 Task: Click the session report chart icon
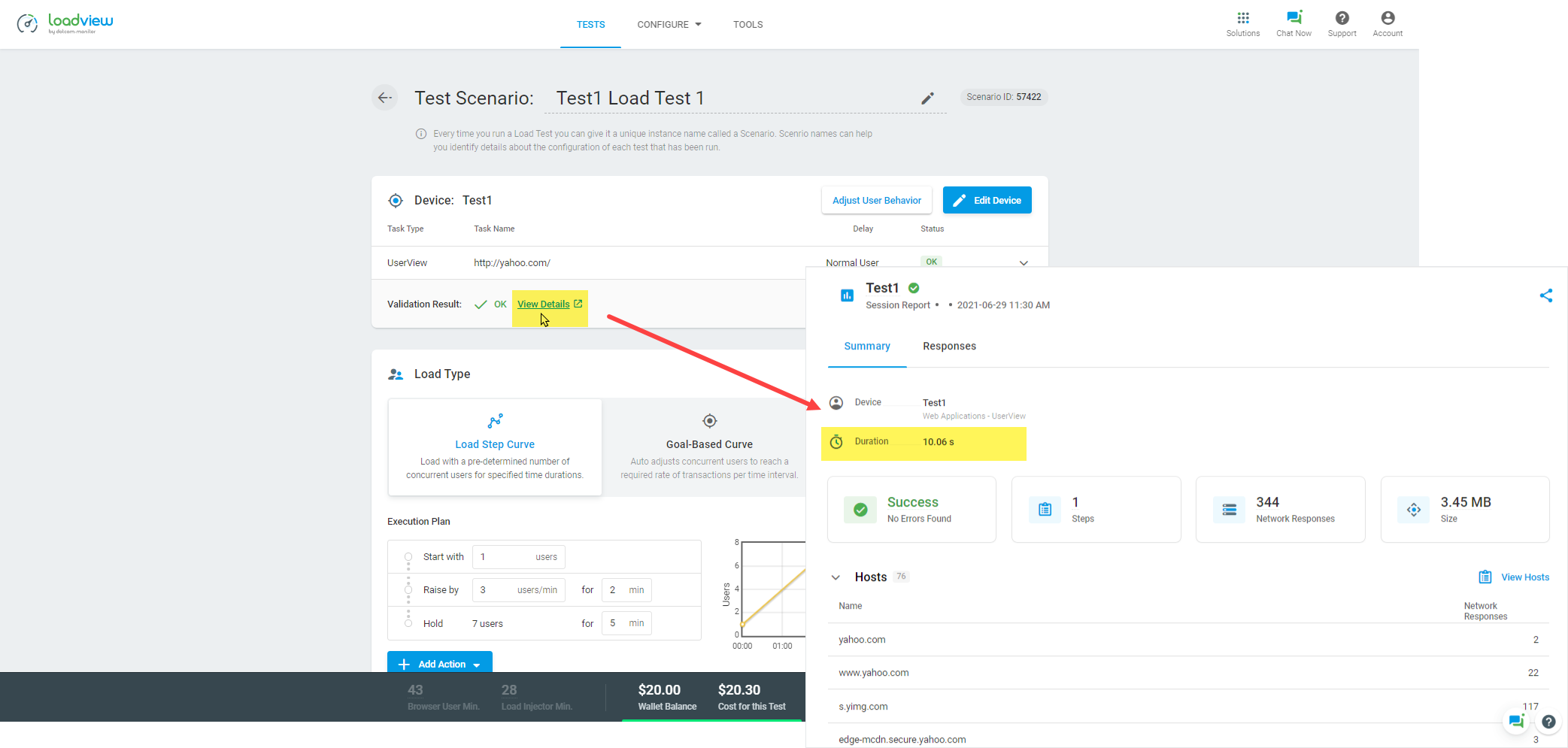pyautogui.click(x=847, y=295)
